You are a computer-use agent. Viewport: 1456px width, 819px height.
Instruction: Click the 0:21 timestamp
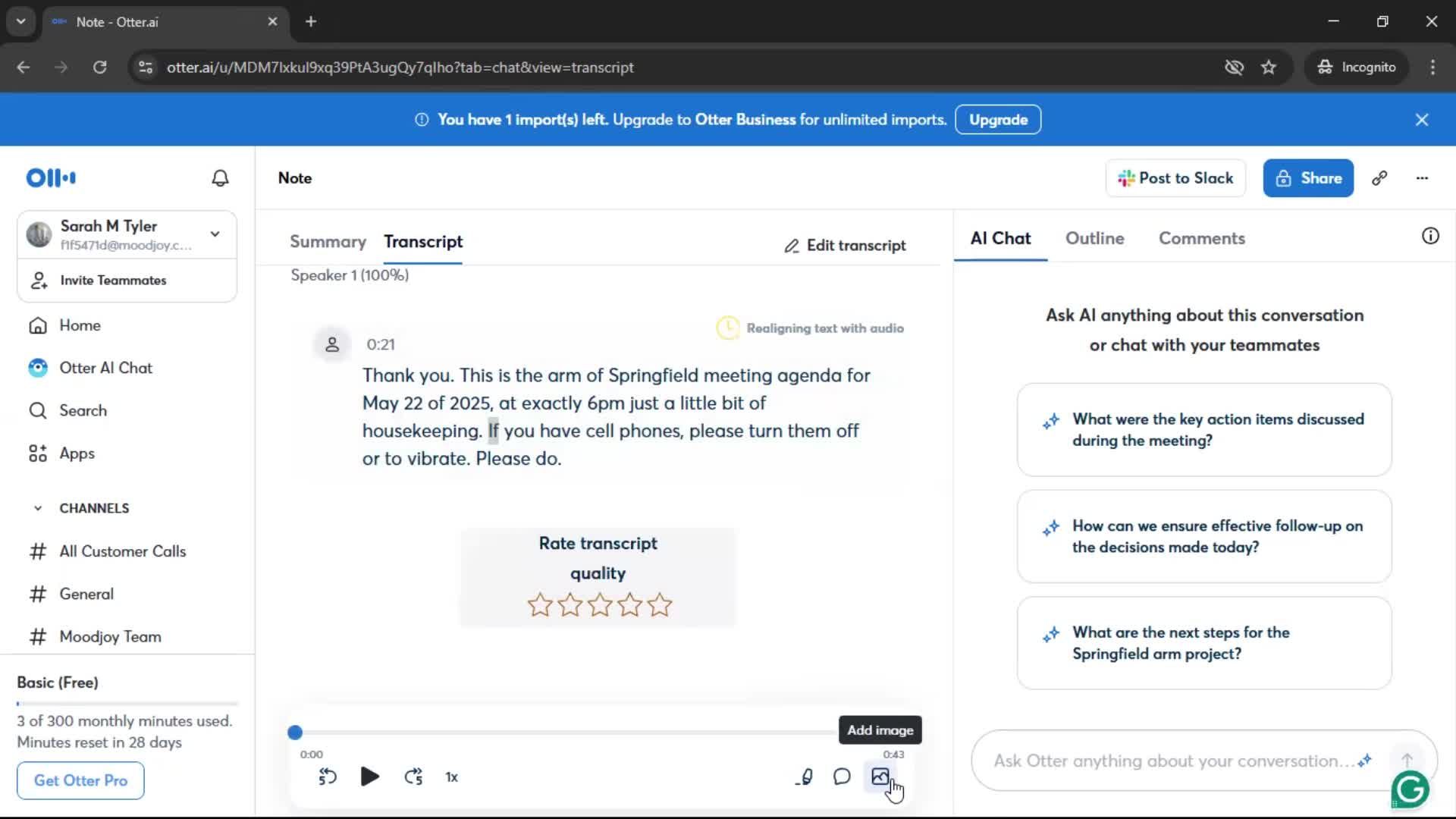pos(381,345)
